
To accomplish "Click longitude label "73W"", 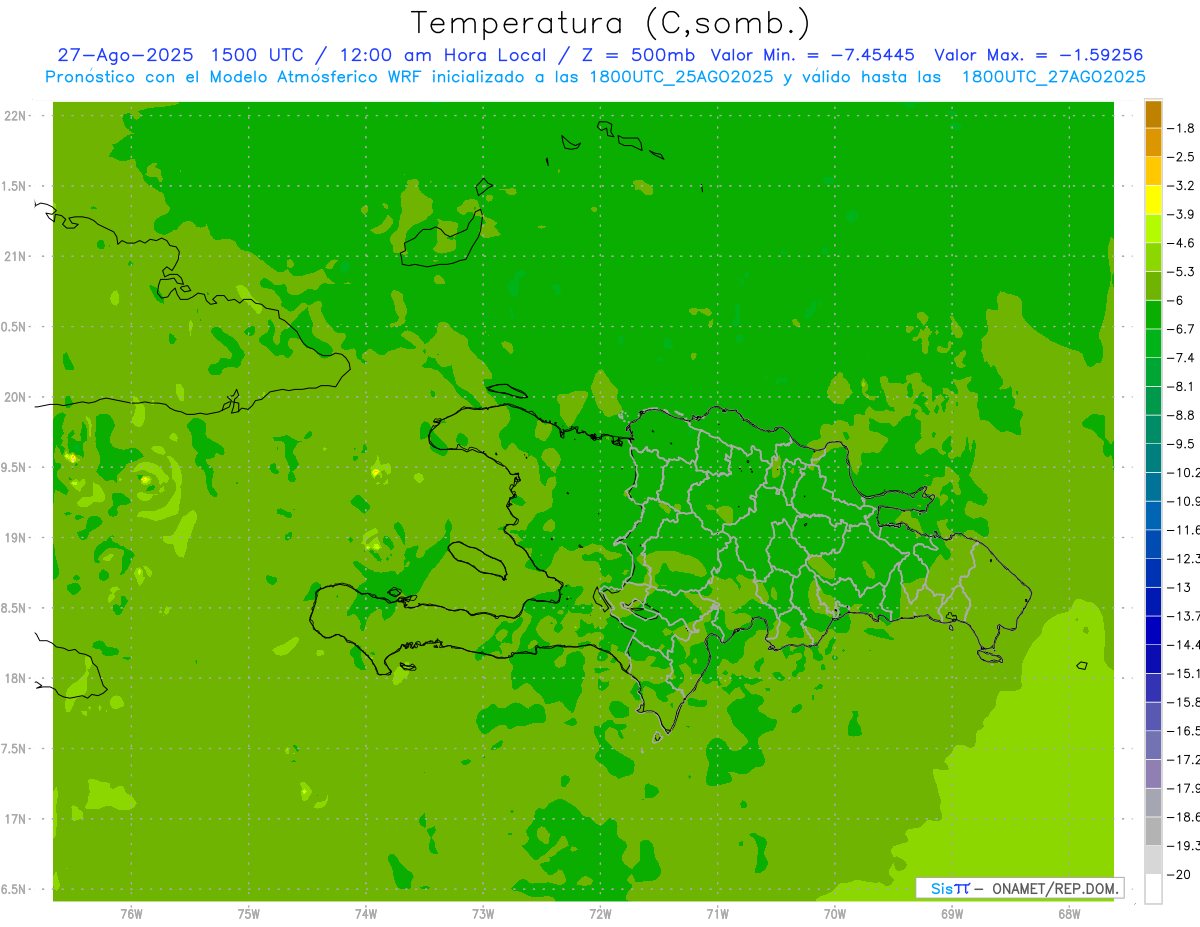I will point(483,914).
